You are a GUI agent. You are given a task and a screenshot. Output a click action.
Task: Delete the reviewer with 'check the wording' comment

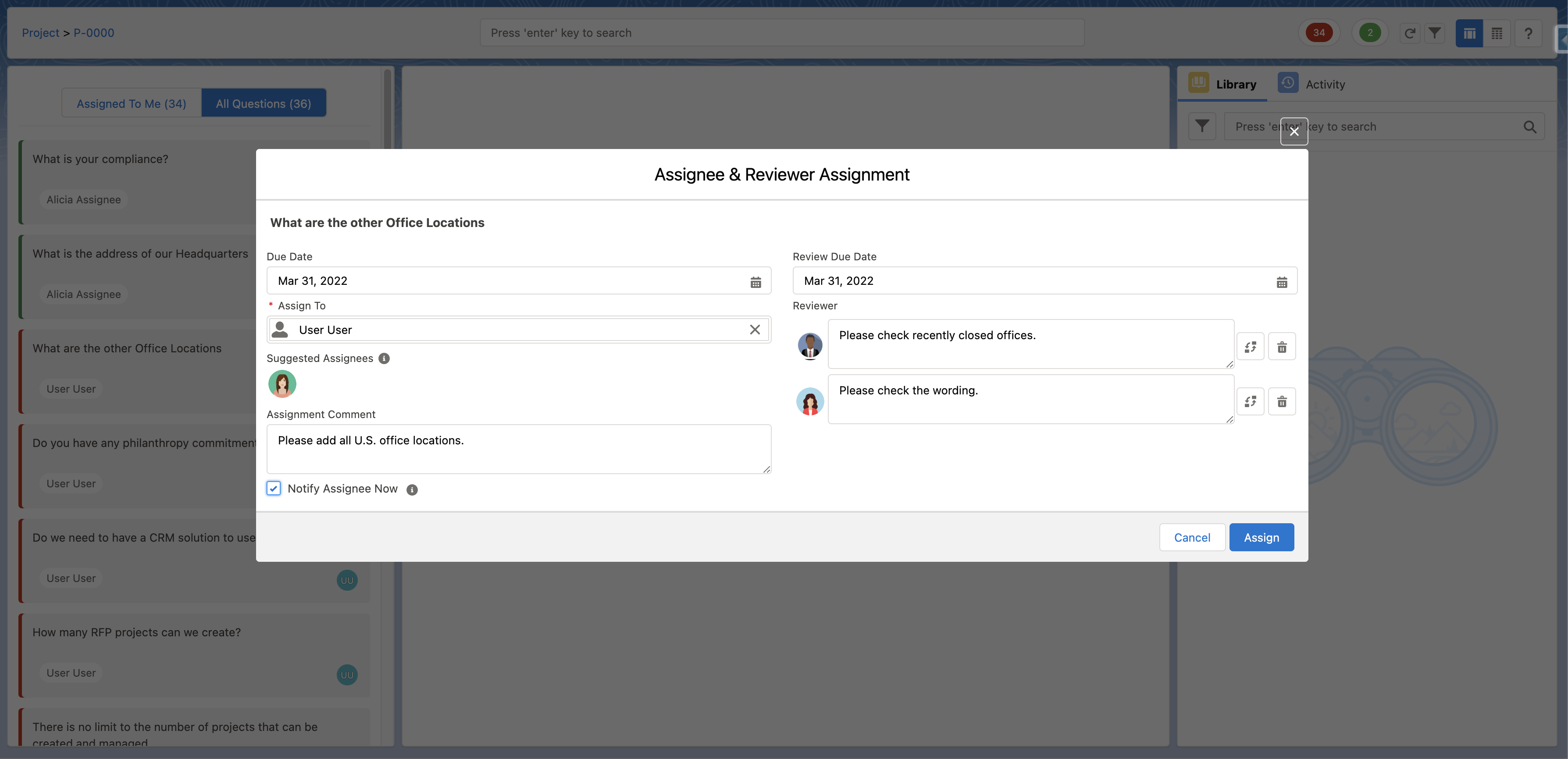1282,401
